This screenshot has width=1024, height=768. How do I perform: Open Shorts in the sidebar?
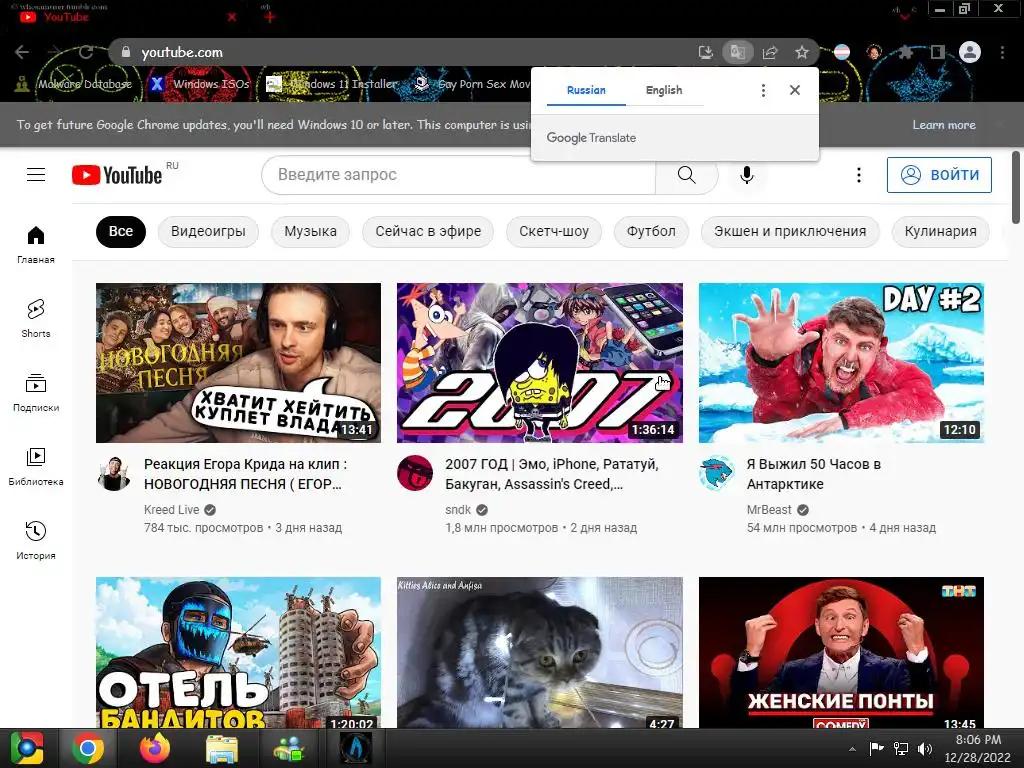[x=36, y=319]
